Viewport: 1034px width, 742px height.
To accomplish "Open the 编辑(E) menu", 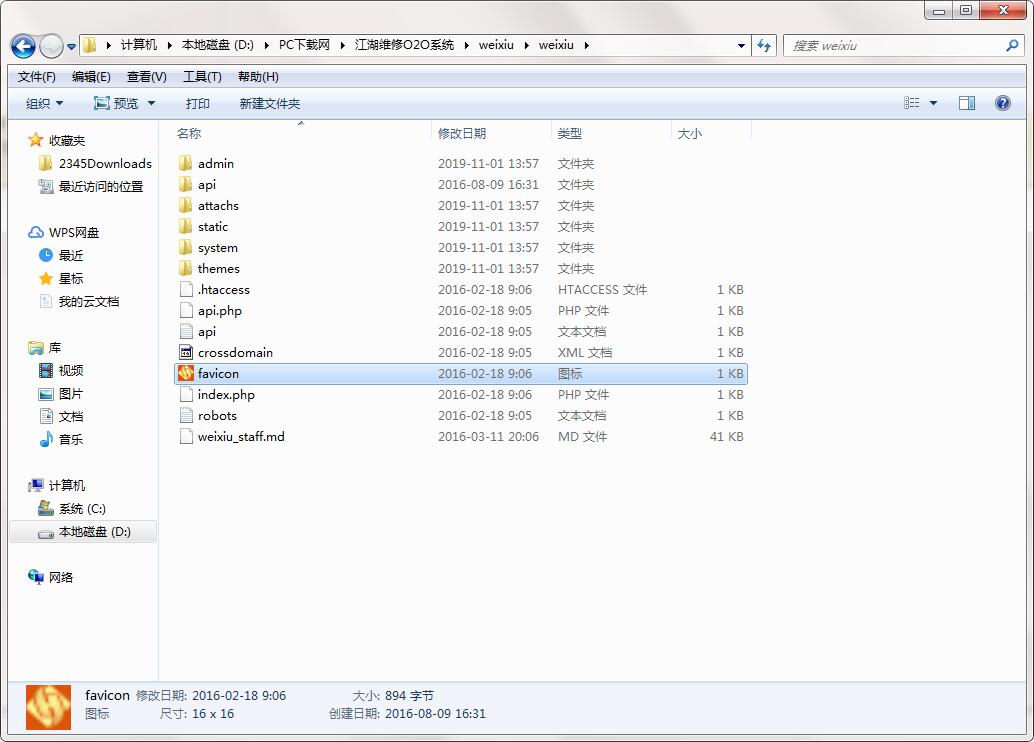I will [x=91, y=77].
